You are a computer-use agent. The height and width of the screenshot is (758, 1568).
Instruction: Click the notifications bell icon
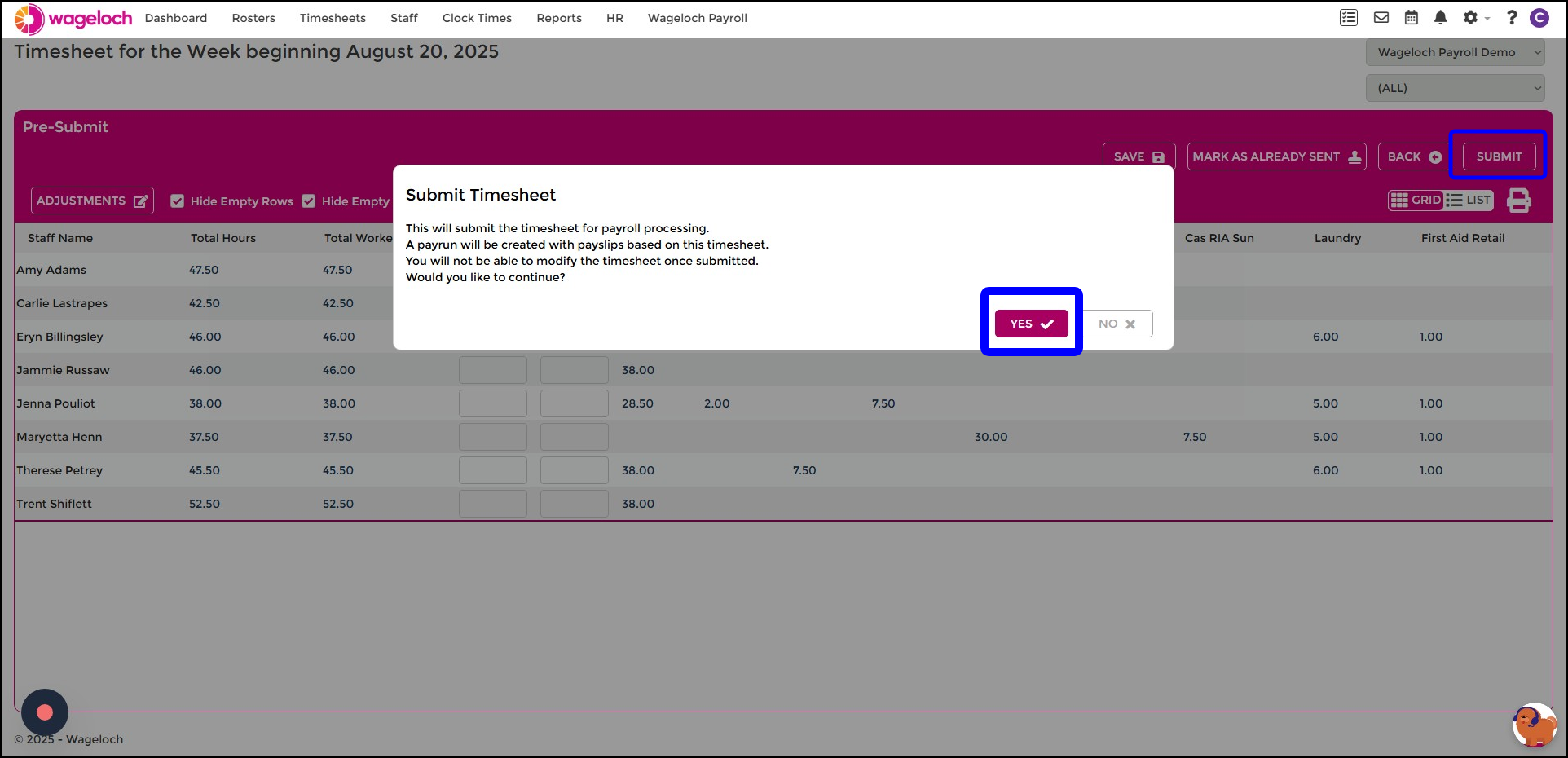1441,18
